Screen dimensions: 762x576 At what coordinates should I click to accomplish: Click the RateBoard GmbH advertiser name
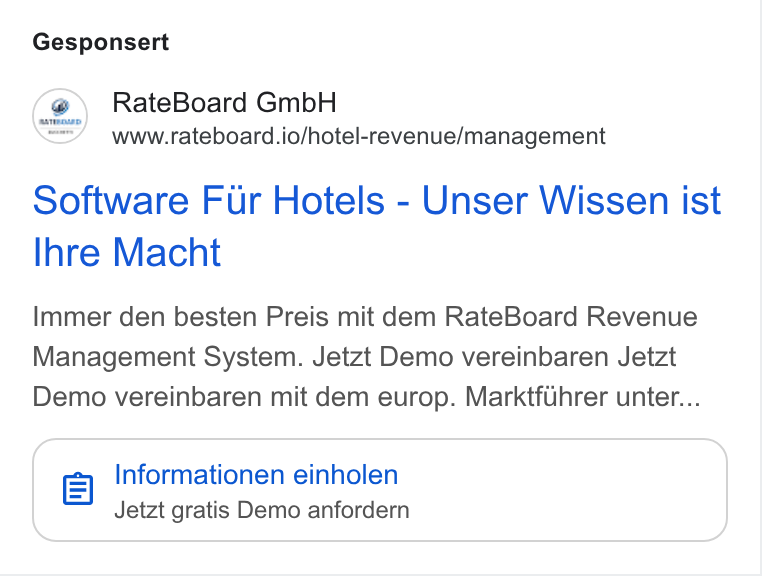pyautogui.click(x=224, y=103)
